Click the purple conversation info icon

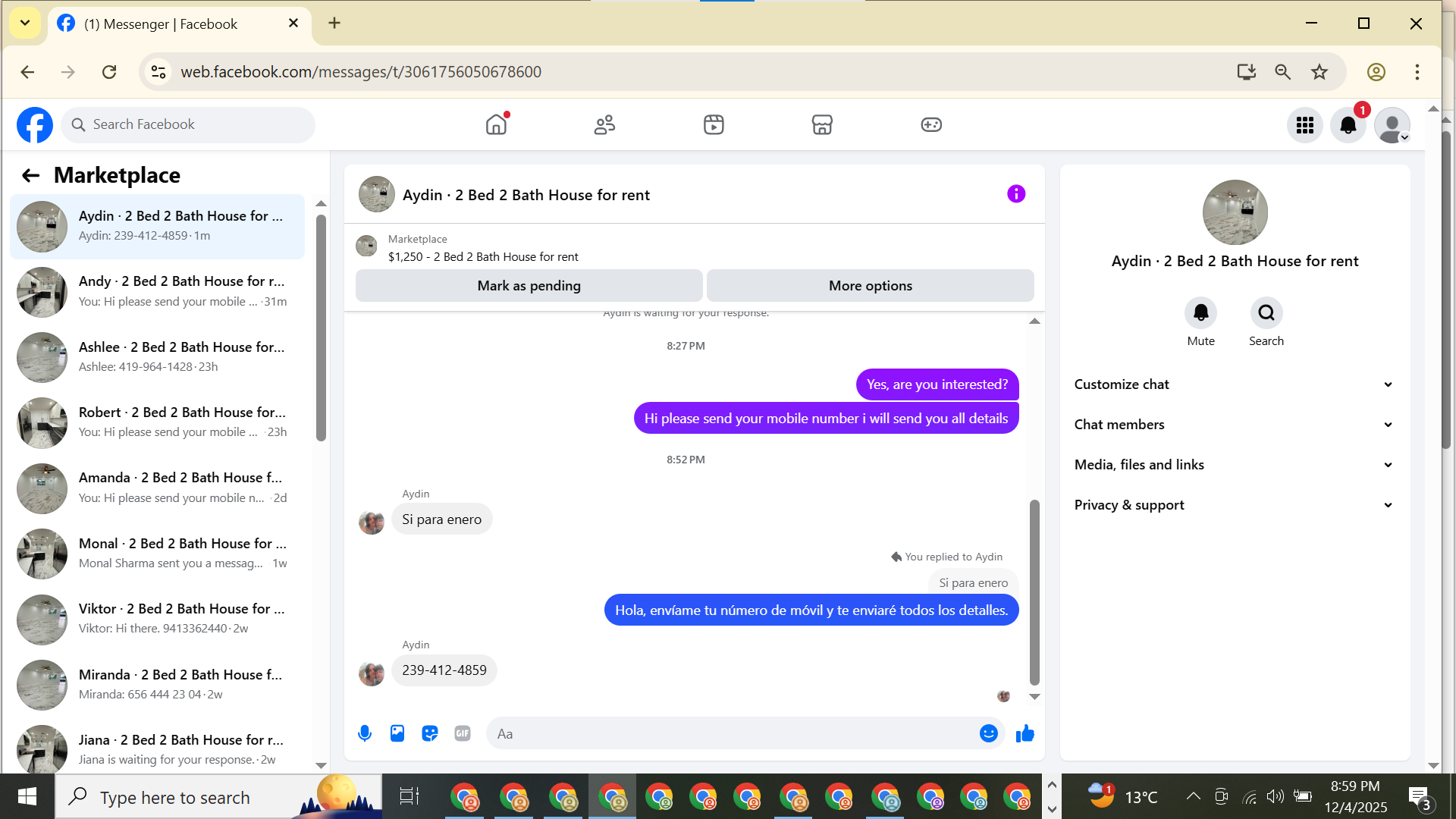click(x=1016, y=194)
